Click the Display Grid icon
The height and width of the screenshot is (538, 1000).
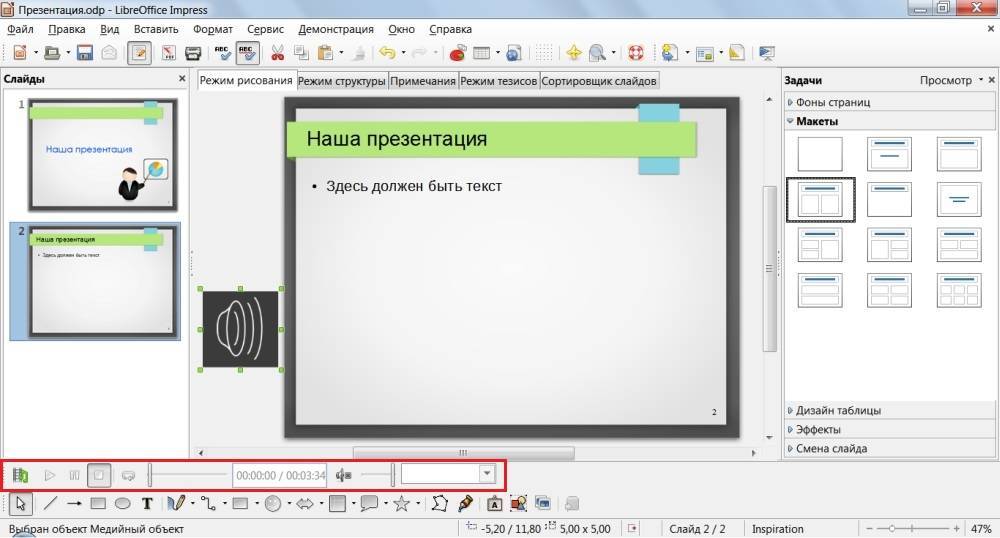pyautogui.click(x=544, y=53)
